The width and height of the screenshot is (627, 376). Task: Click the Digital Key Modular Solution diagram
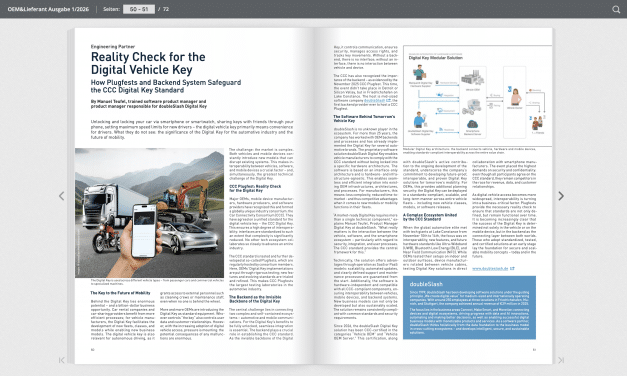(x=477, y=96)
